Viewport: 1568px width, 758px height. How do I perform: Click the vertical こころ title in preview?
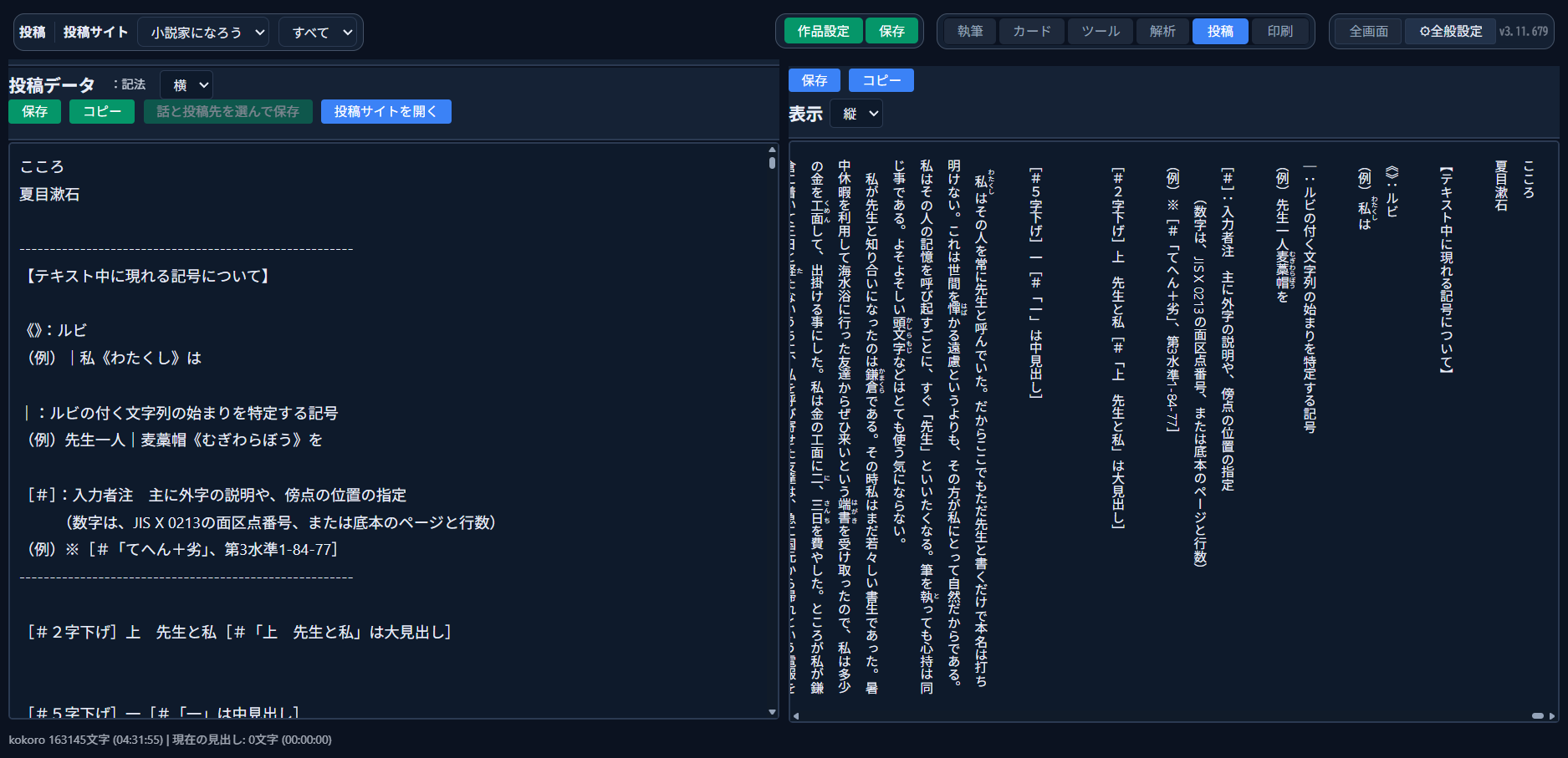pos(1529,179)
